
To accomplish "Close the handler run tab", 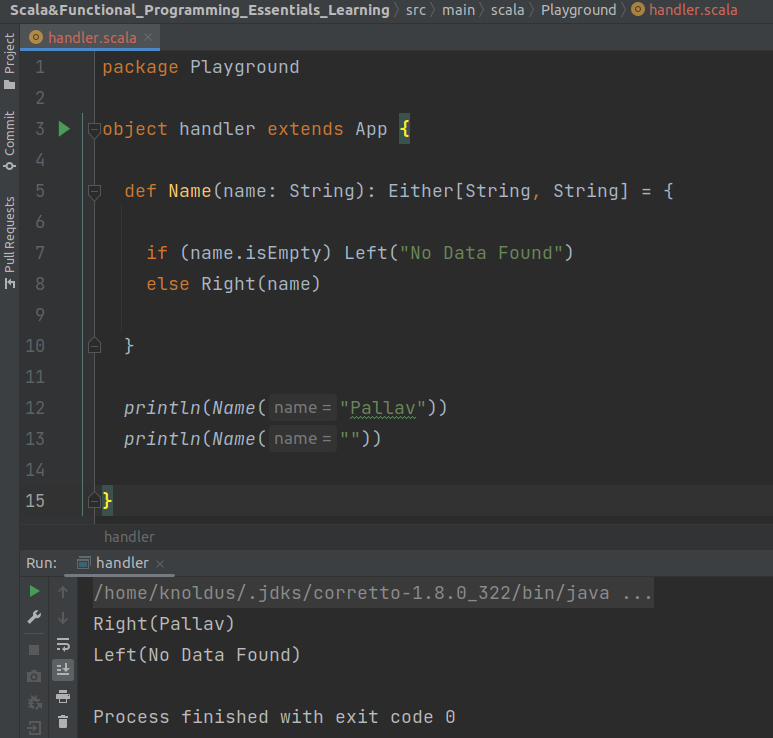I will pos(160,563).
